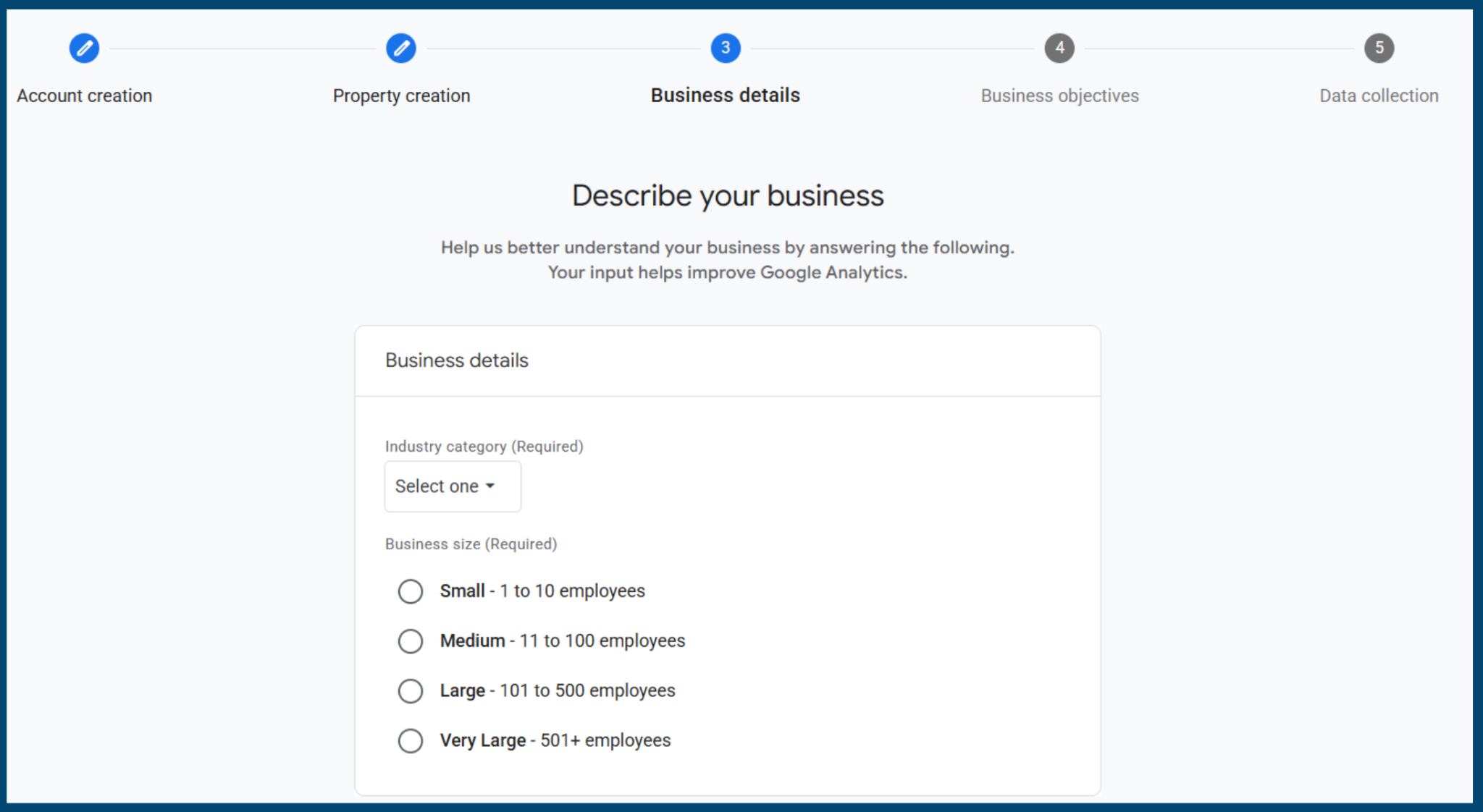Click the step 3 circle icon
The image size is (1483, 812).
tap(726, 48)
